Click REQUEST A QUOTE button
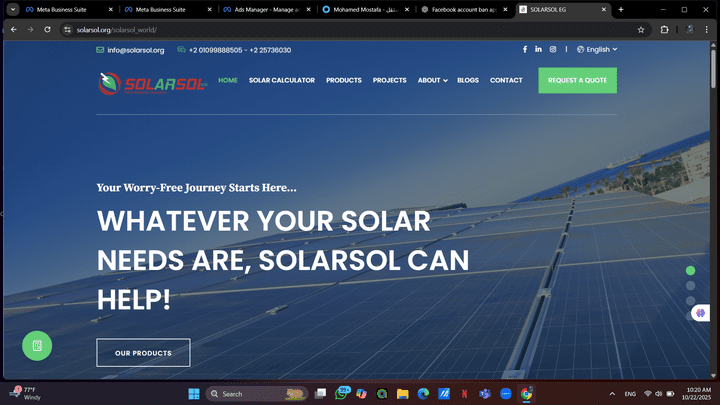 [x=577, y=80]
